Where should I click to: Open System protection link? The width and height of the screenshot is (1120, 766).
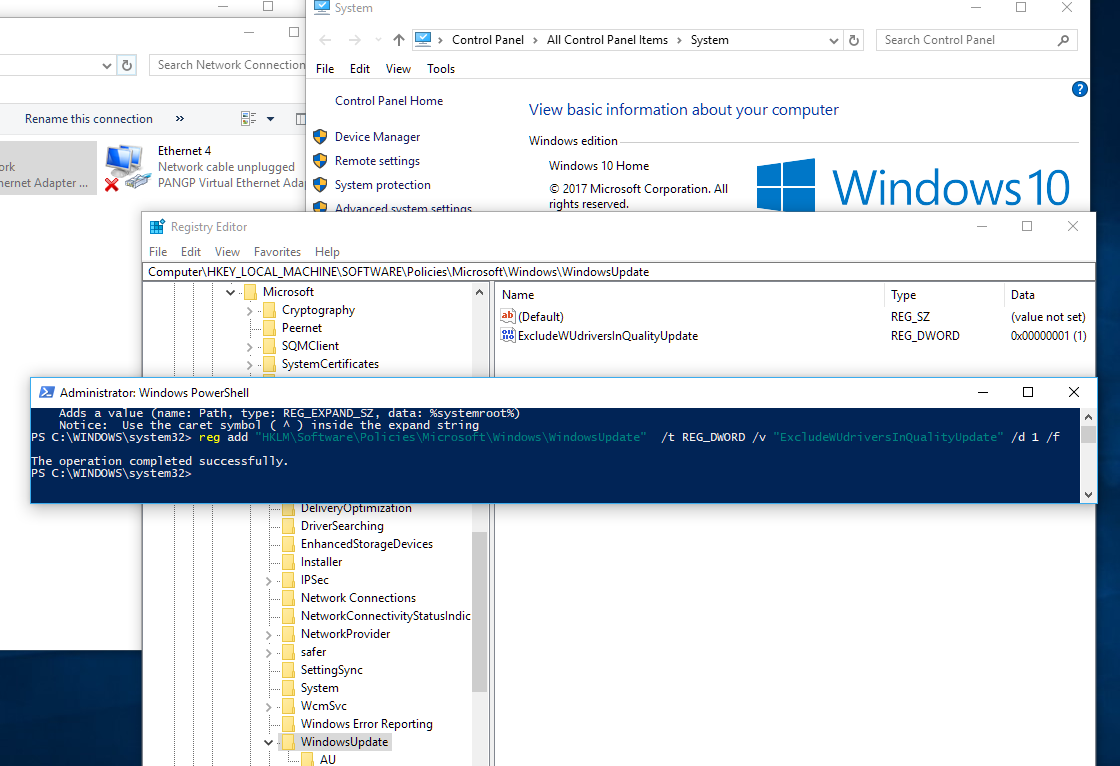pyautogui.click(x=382, y=184)
